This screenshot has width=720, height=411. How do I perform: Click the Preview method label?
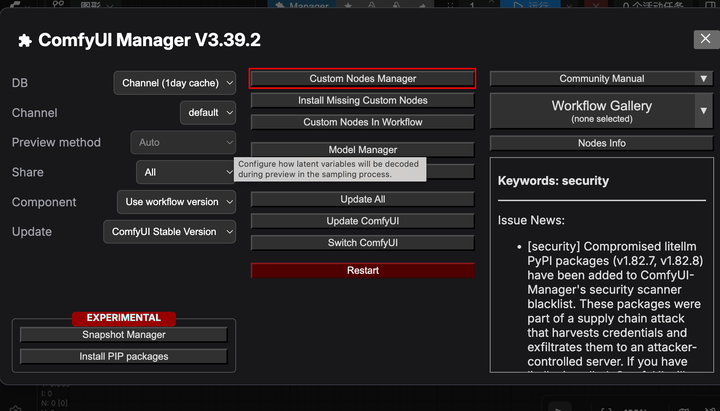[56, 142]
